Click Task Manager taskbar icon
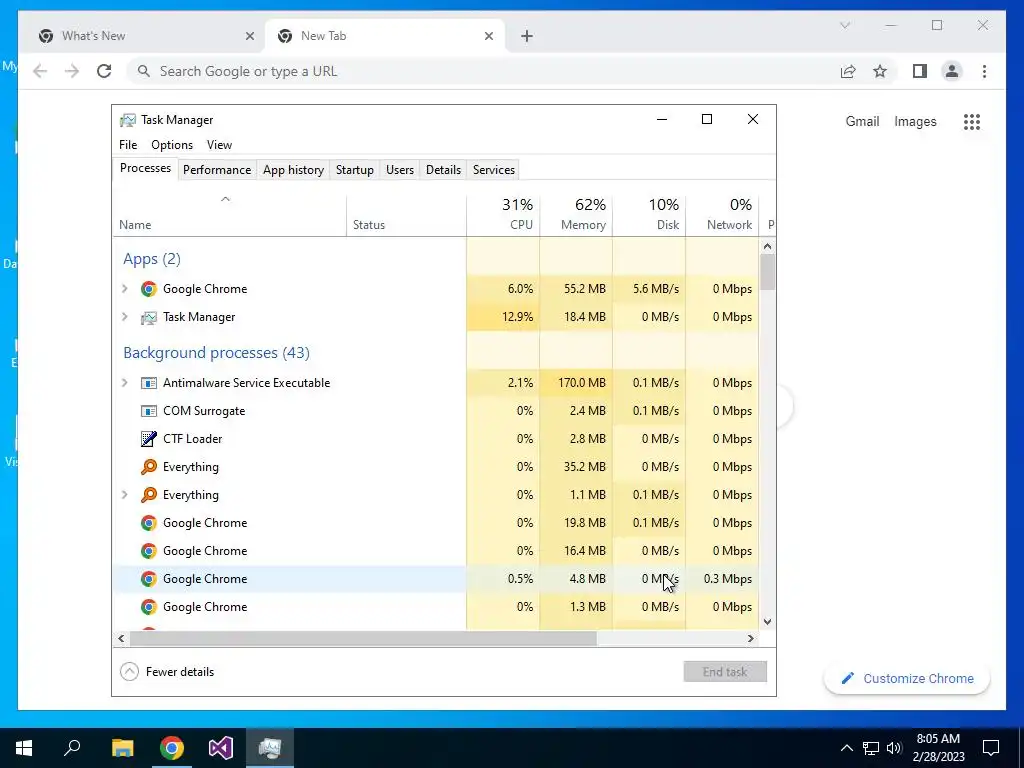 coord(270,748)
